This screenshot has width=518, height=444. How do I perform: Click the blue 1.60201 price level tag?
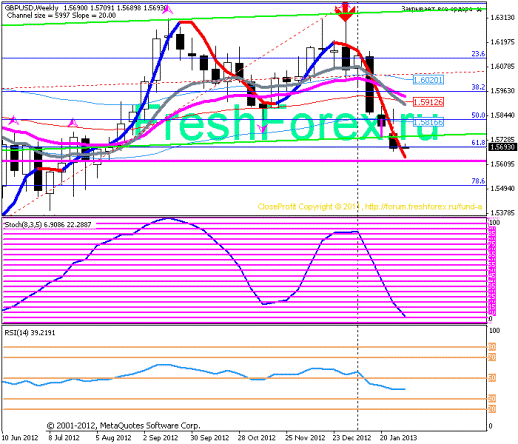[428, 80]
